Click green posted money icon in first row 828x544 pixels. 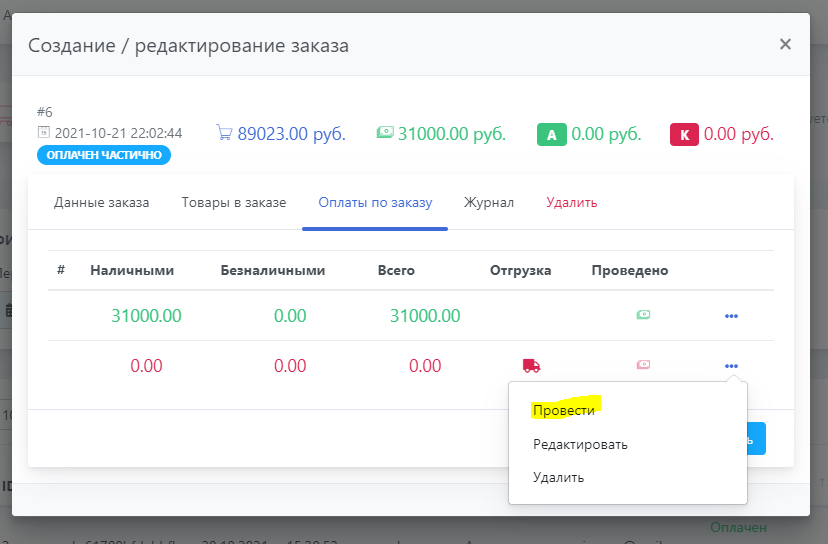(x=644, y=316)
